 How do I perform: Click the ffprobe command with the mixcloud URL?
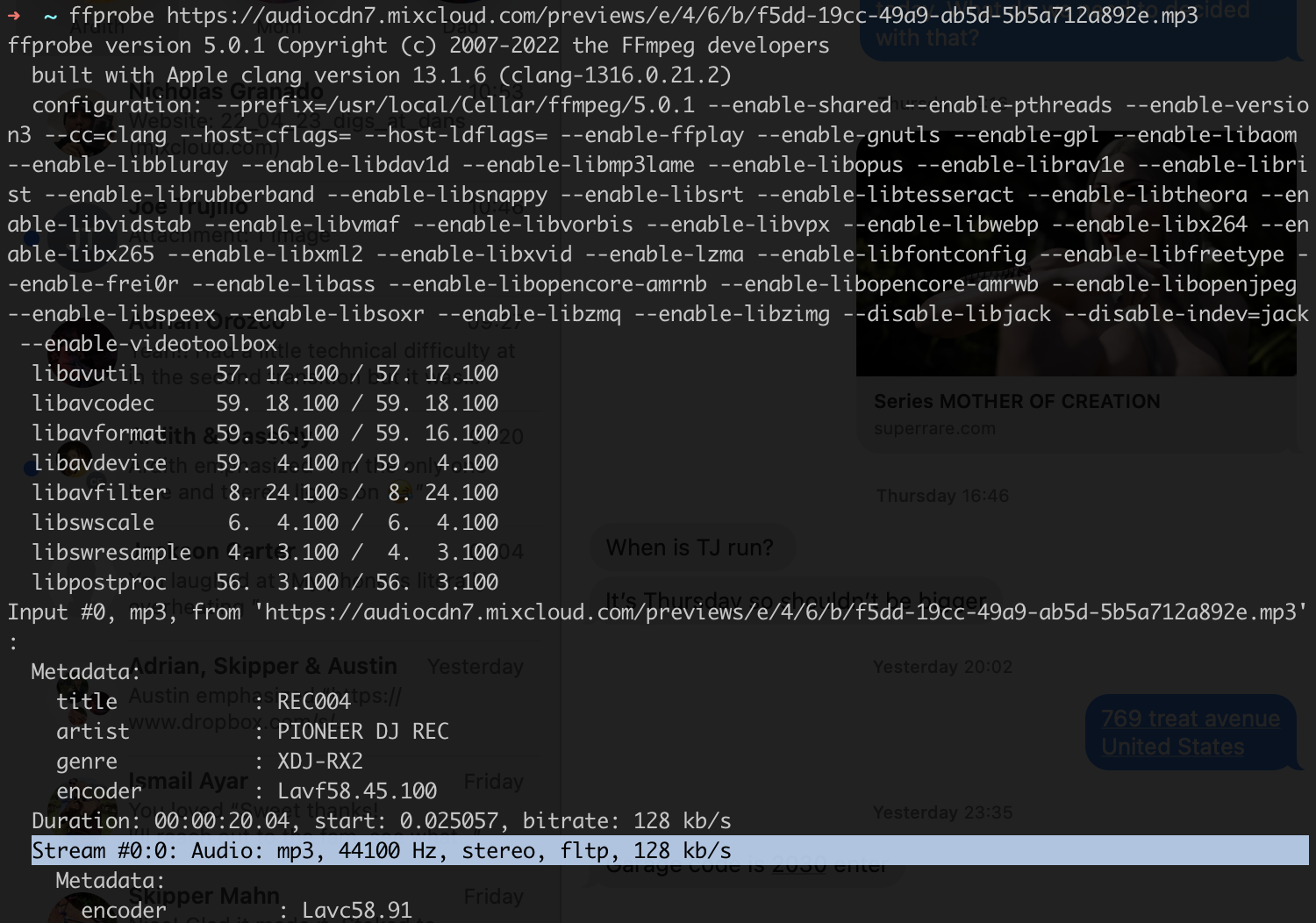tap(633, 16)
